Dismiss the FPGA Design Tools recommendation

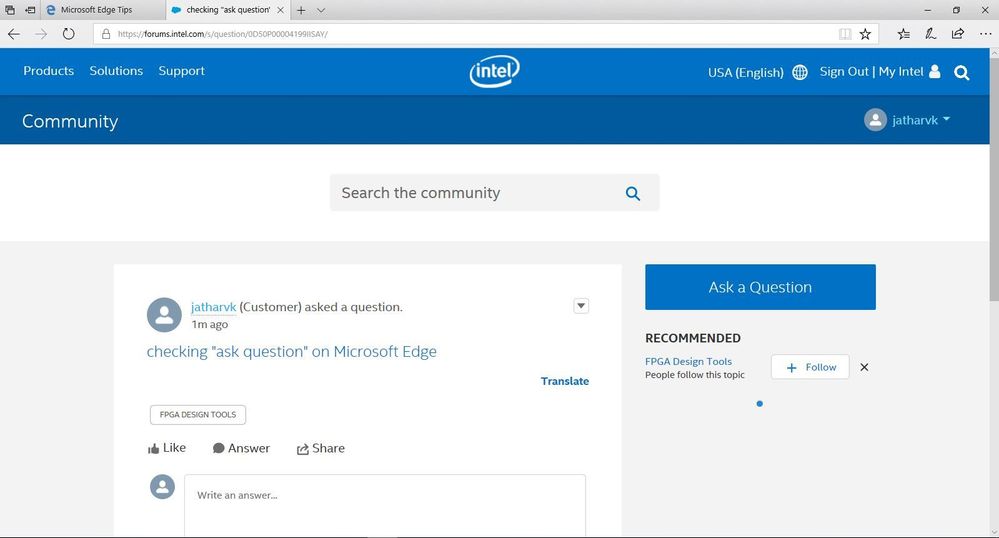click(864, 367)
